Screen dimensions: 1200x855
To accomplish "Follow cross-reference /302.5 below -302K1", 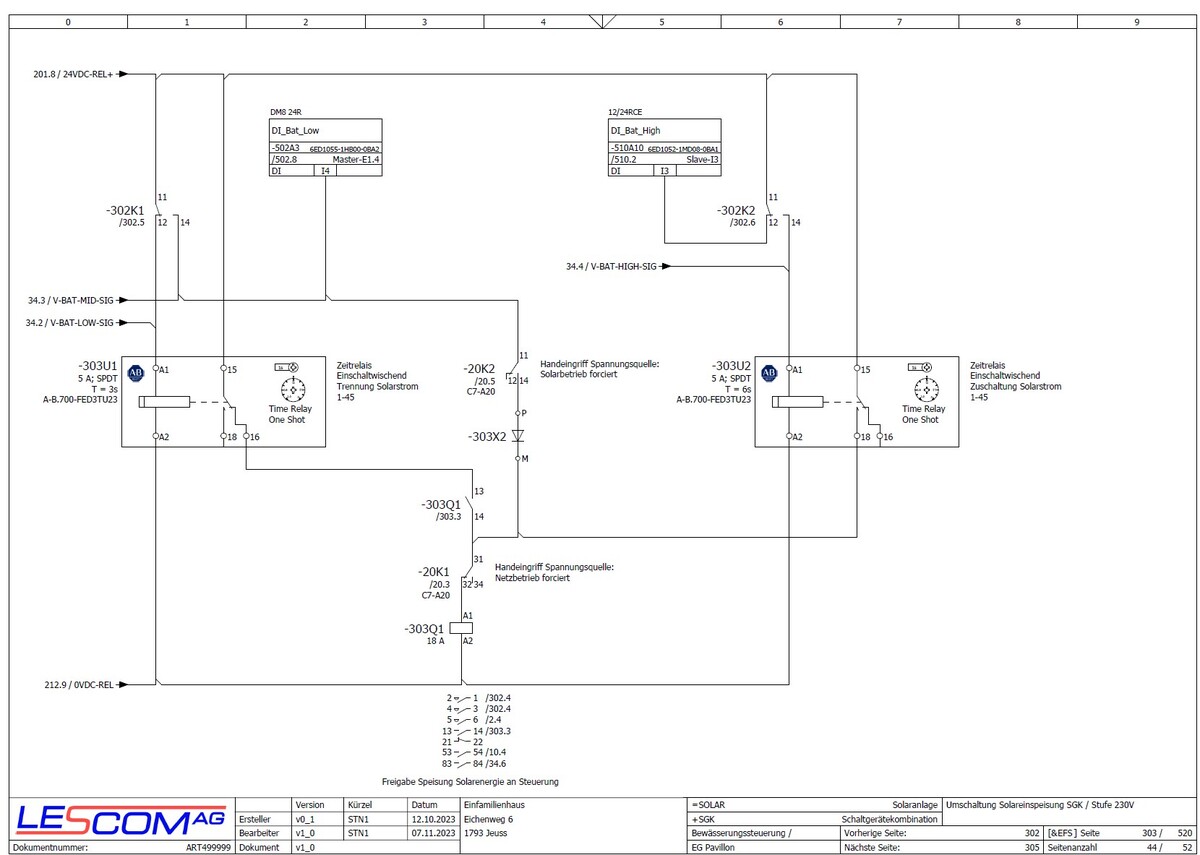I will (132, 223).
